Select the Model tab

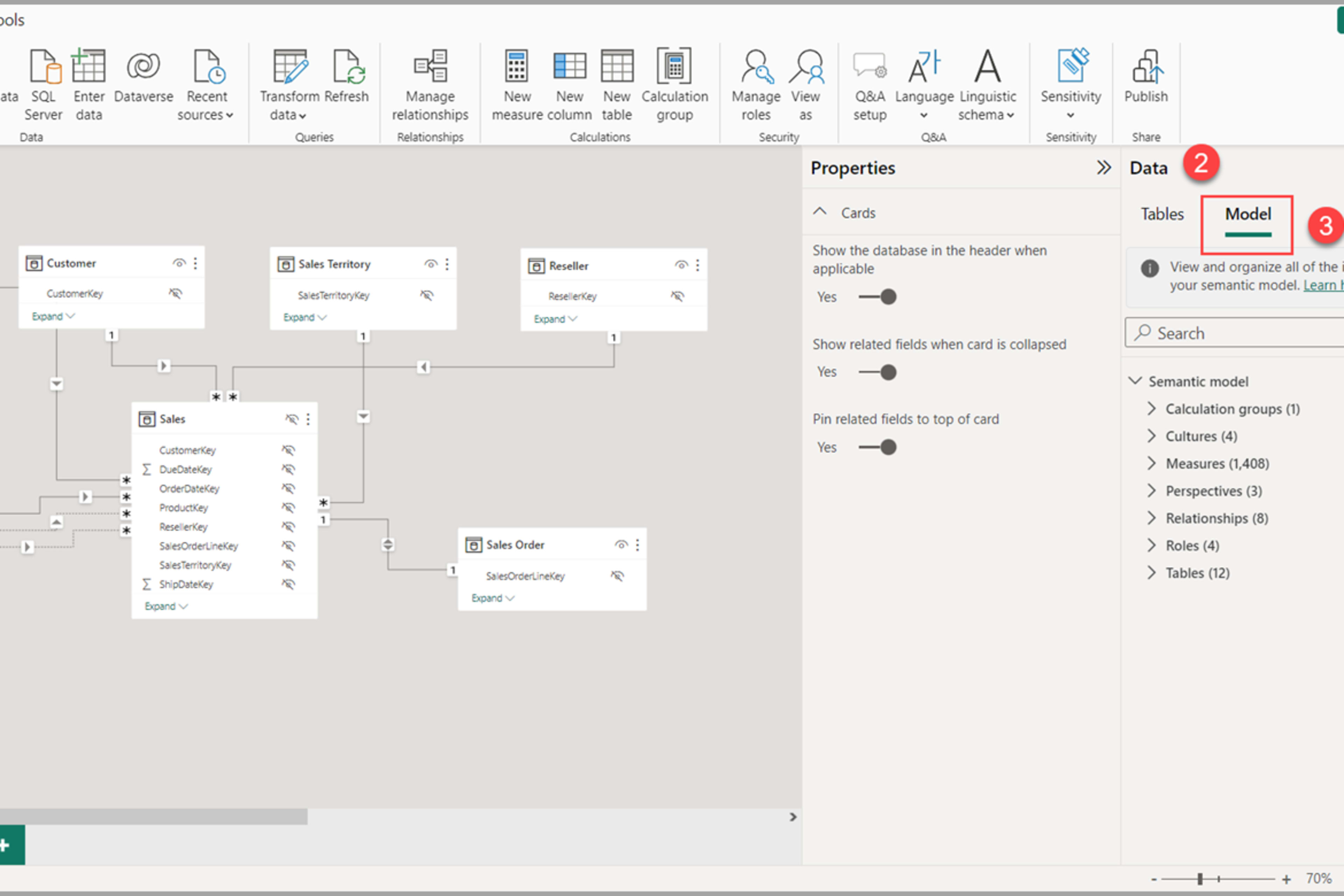(1248, 214)
